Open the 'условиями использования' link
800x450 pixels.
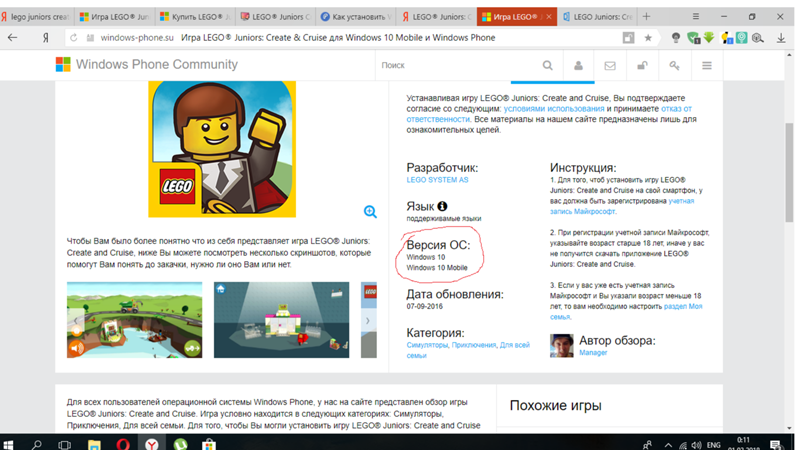[554, 109]
